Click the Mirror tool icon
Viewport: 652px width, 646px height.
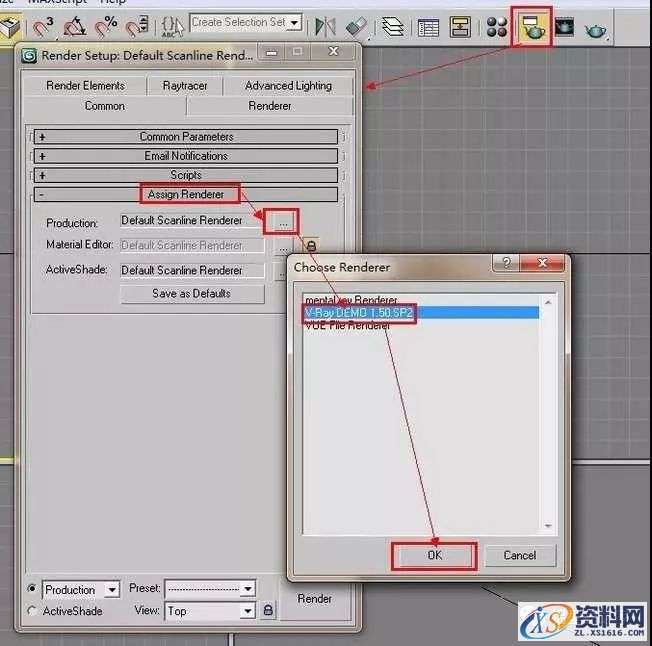325,27
